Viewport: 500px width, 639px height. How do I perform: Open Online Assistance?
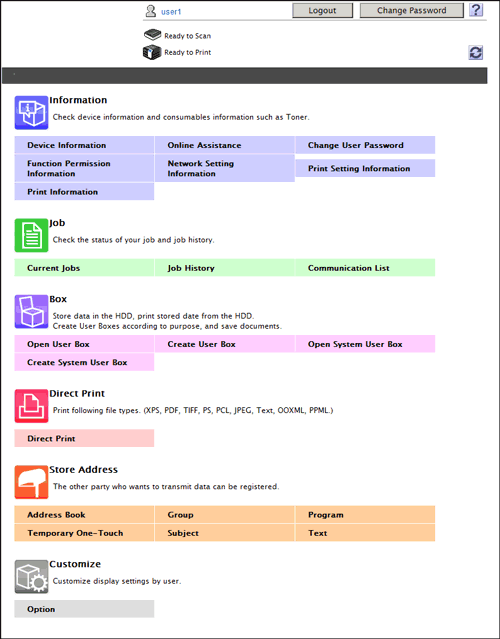[225, 145]
